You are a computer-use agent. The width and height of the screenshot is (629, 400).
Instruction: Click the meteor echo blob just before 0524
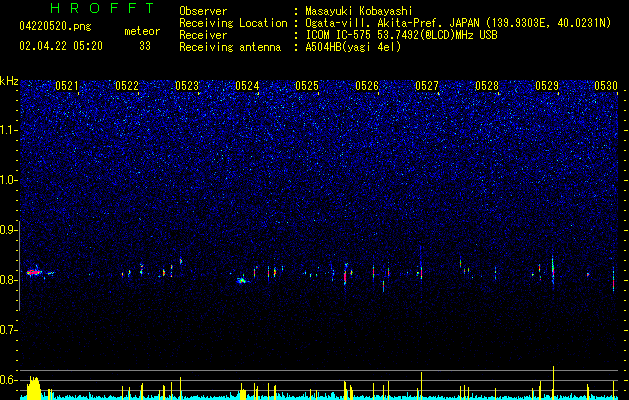tap(241, 280)
